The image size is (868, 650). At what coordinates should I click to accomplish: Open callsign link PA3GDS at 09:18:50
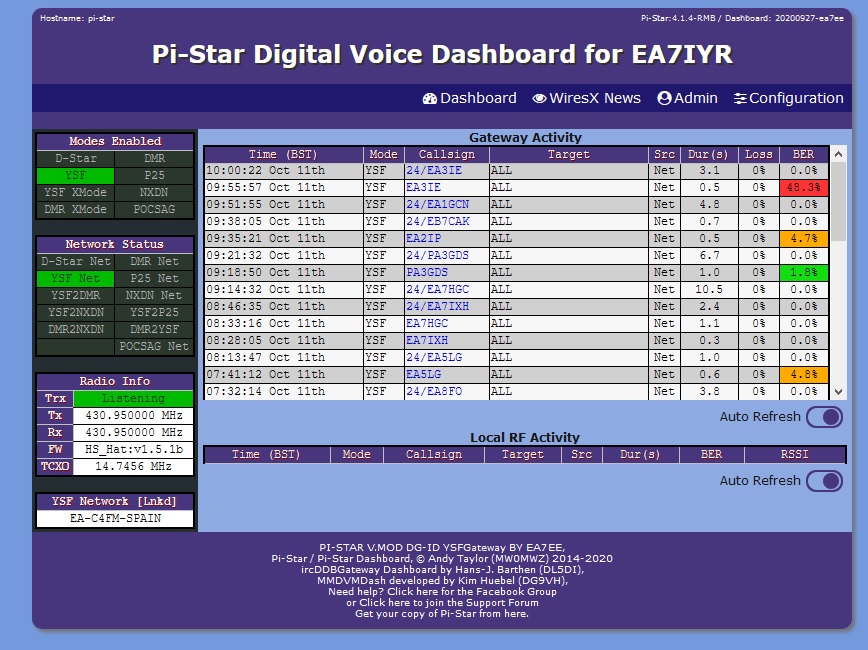(x=427, y=272)
